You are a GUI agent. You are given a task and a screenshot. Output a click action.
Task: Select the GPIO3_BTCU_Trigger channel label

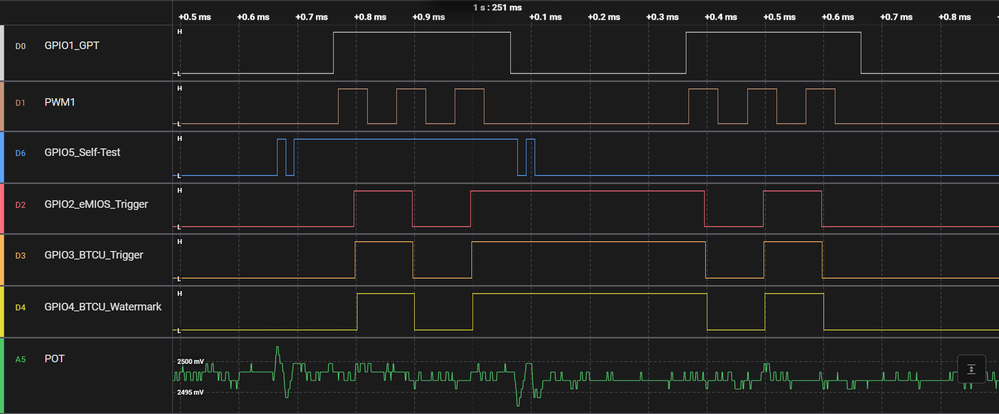[x=94, y=255]
